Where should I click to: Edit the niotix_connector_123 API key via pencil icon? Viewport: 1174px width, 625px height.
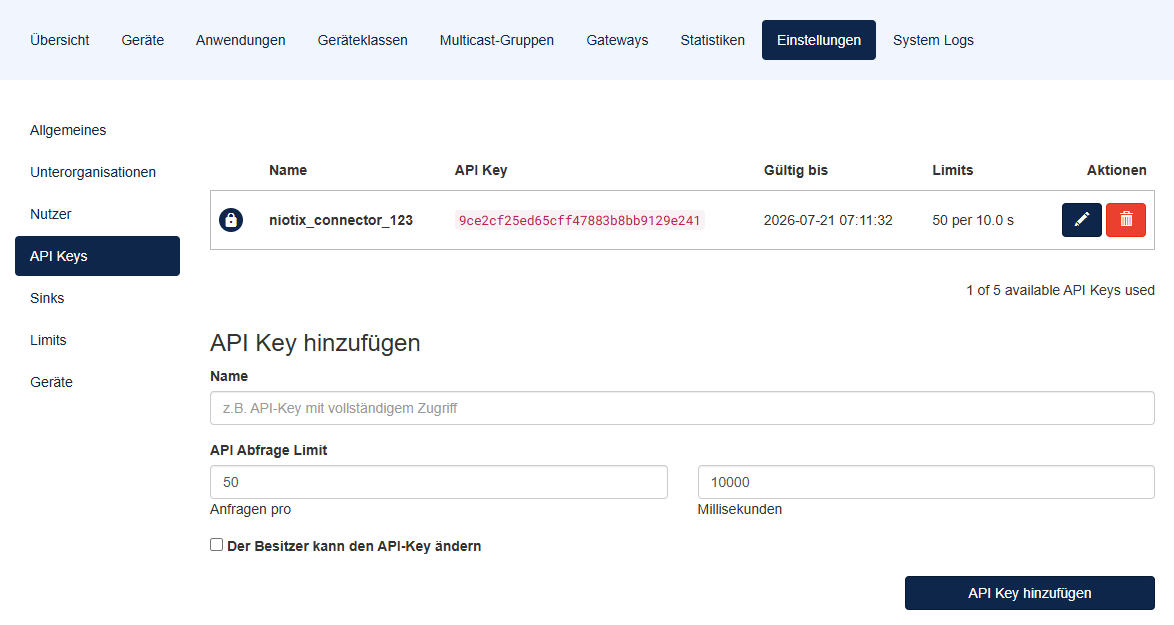1081,220
